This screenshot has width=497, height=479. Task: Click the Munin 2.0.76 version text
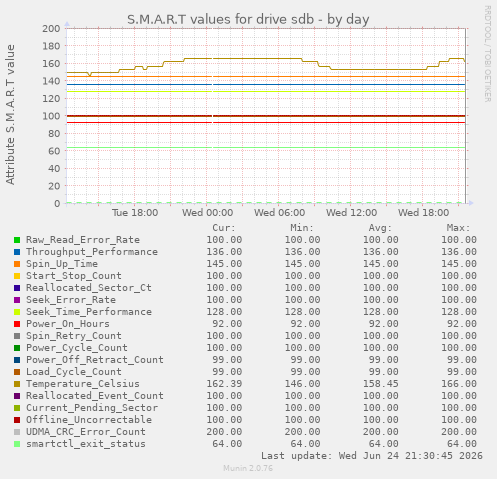pos(248,468)
